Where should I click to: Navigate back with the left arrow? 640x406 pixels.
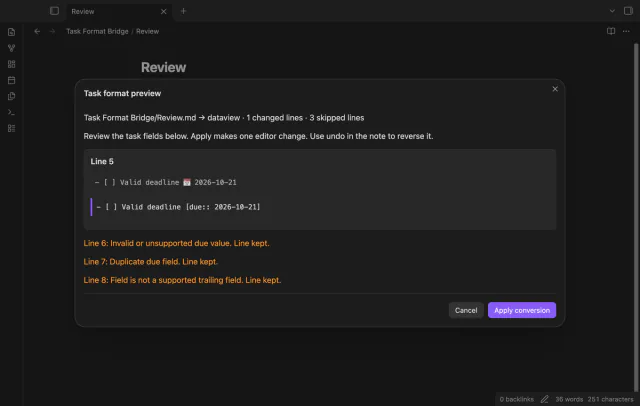pos(37,31)
